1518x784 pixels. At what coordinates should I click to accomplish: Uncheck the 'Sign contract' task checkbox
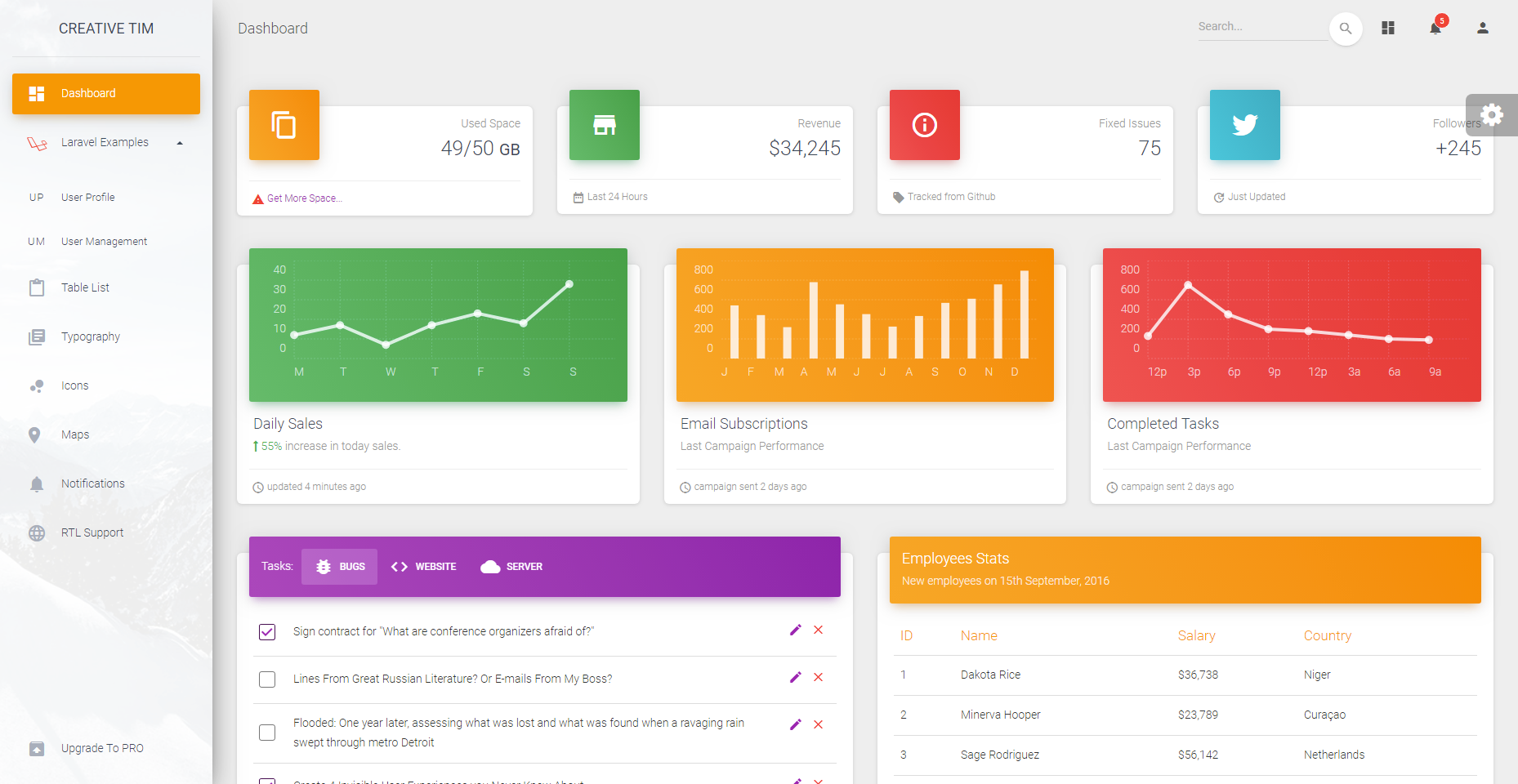coord(267,632)
